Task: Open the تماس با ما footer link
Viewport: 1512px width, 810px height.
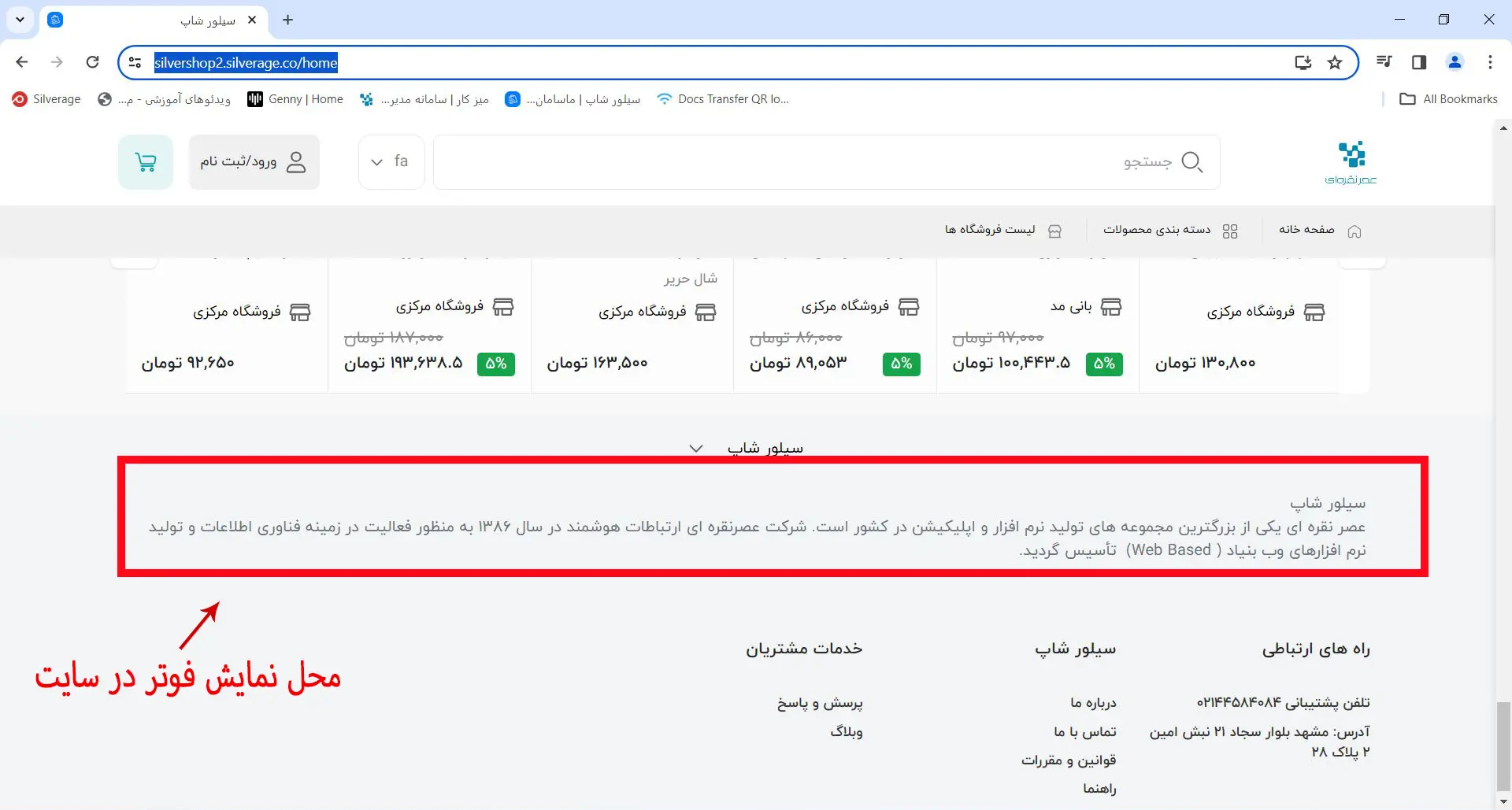Action: [x=1085, y=732]
